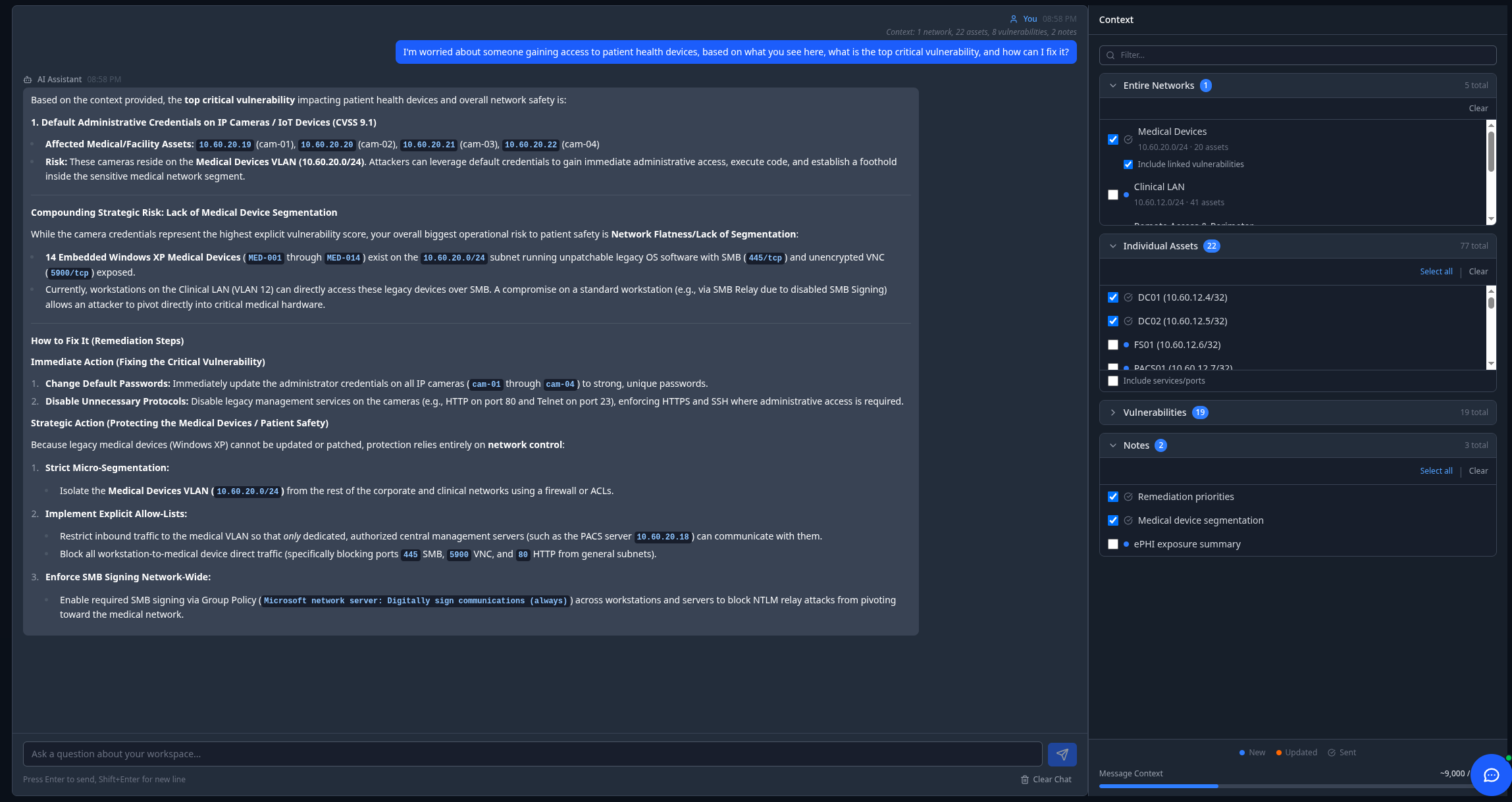Check the FS01 asset checkbox
This screenshot has width=1512, height=802.
coord(1113,345)
